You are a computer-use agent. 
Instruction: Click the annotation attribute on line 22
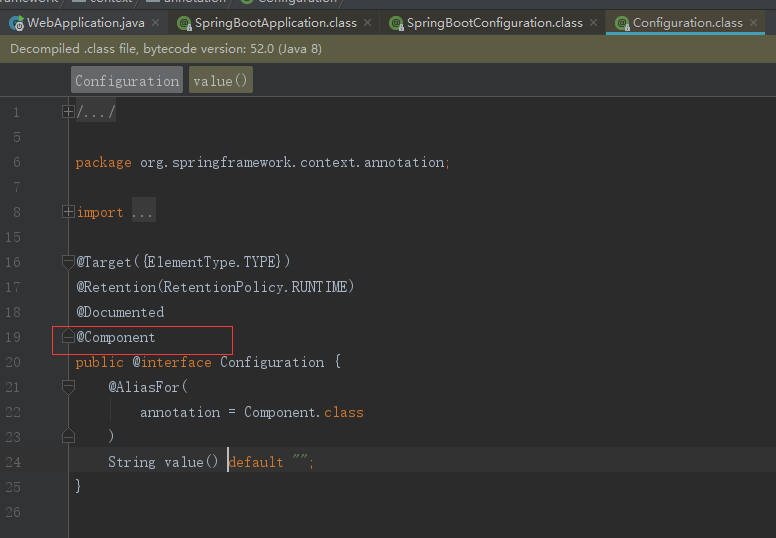(x=180, y=412)
